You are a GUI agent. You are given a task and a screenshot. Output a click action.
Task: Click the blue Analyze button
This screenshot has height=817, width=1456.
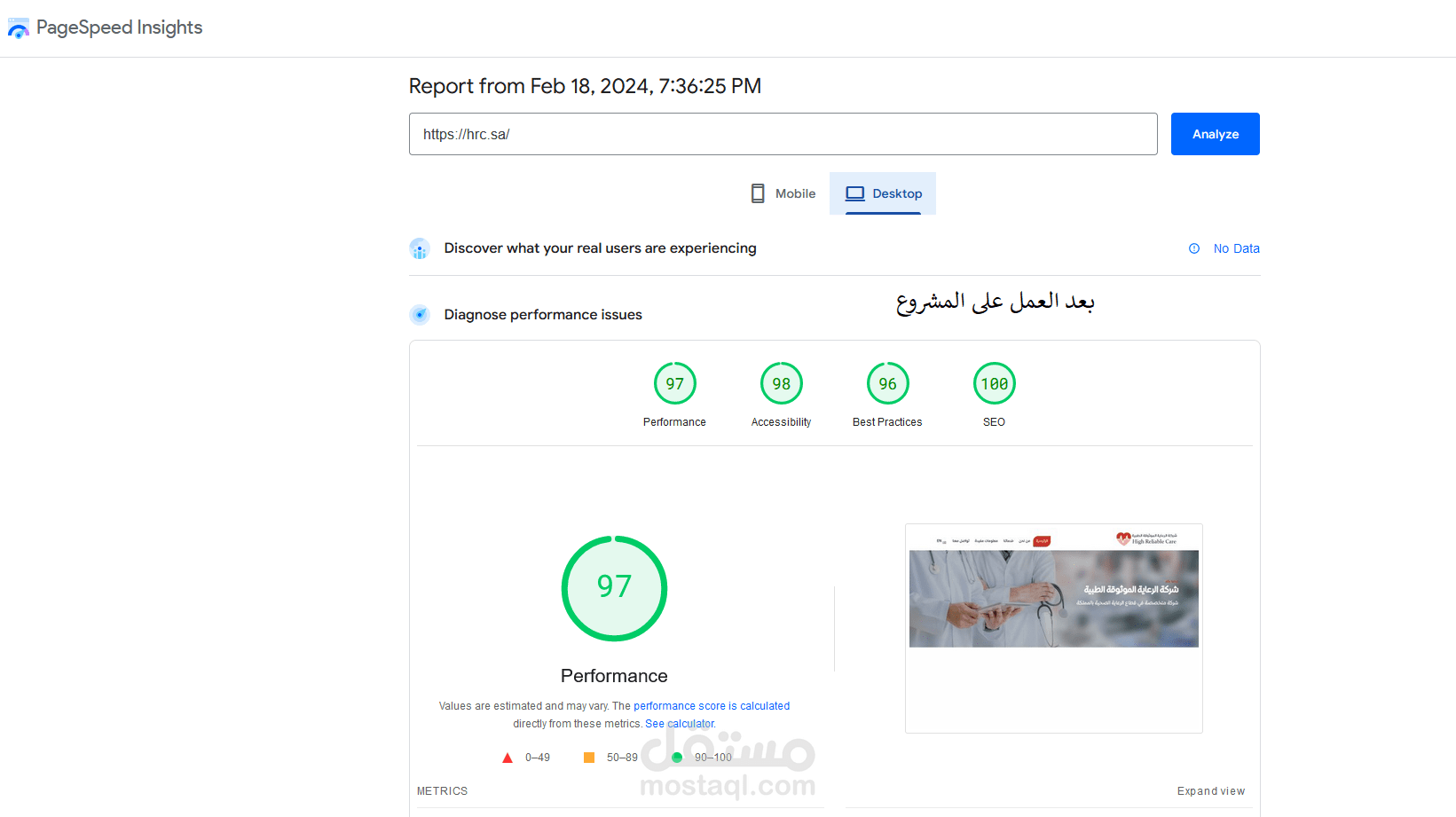click(1215, 134)
